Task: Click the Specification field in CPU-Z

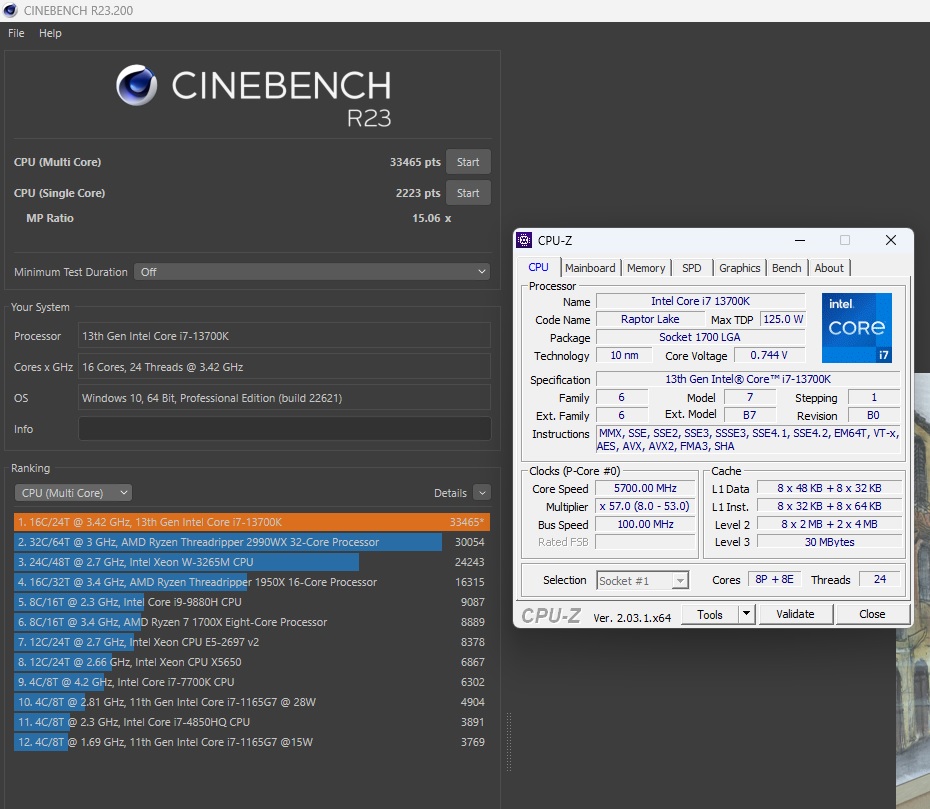Action: point(748,379)
